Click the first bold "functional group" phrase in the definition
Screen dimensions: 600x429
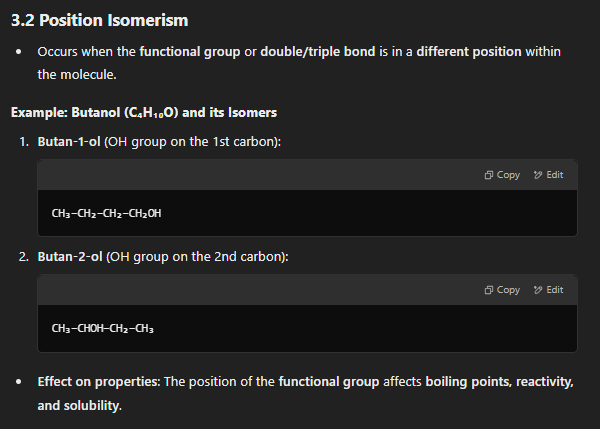coord(190,51)
